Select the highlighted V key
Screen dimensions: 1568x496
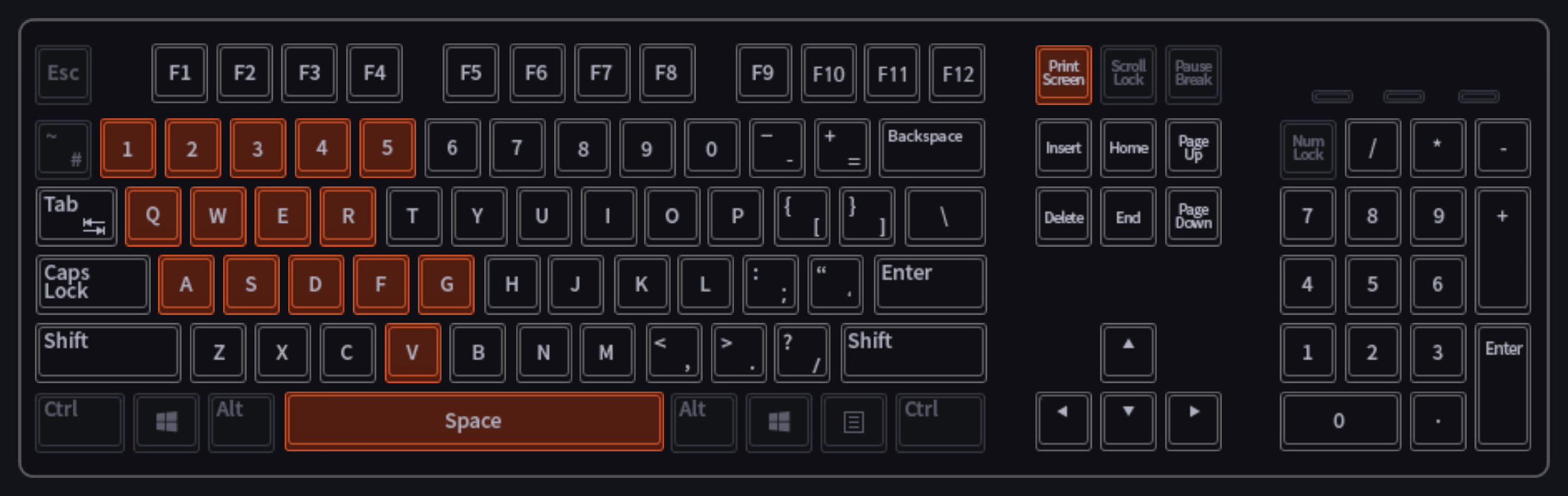click(413, 353)
